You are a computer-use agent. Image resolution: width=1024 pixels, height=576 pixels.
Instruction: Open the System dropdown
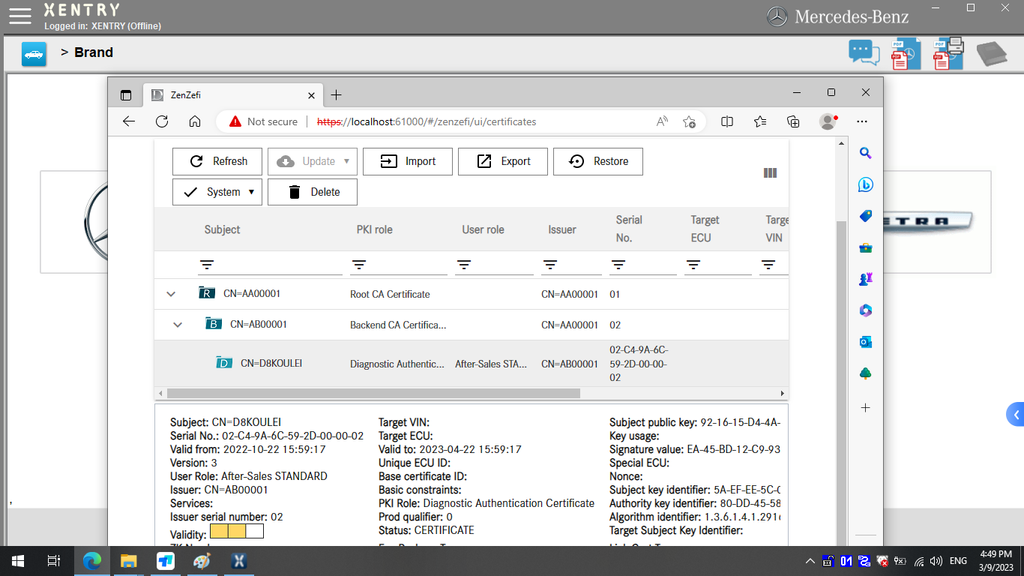217,192
